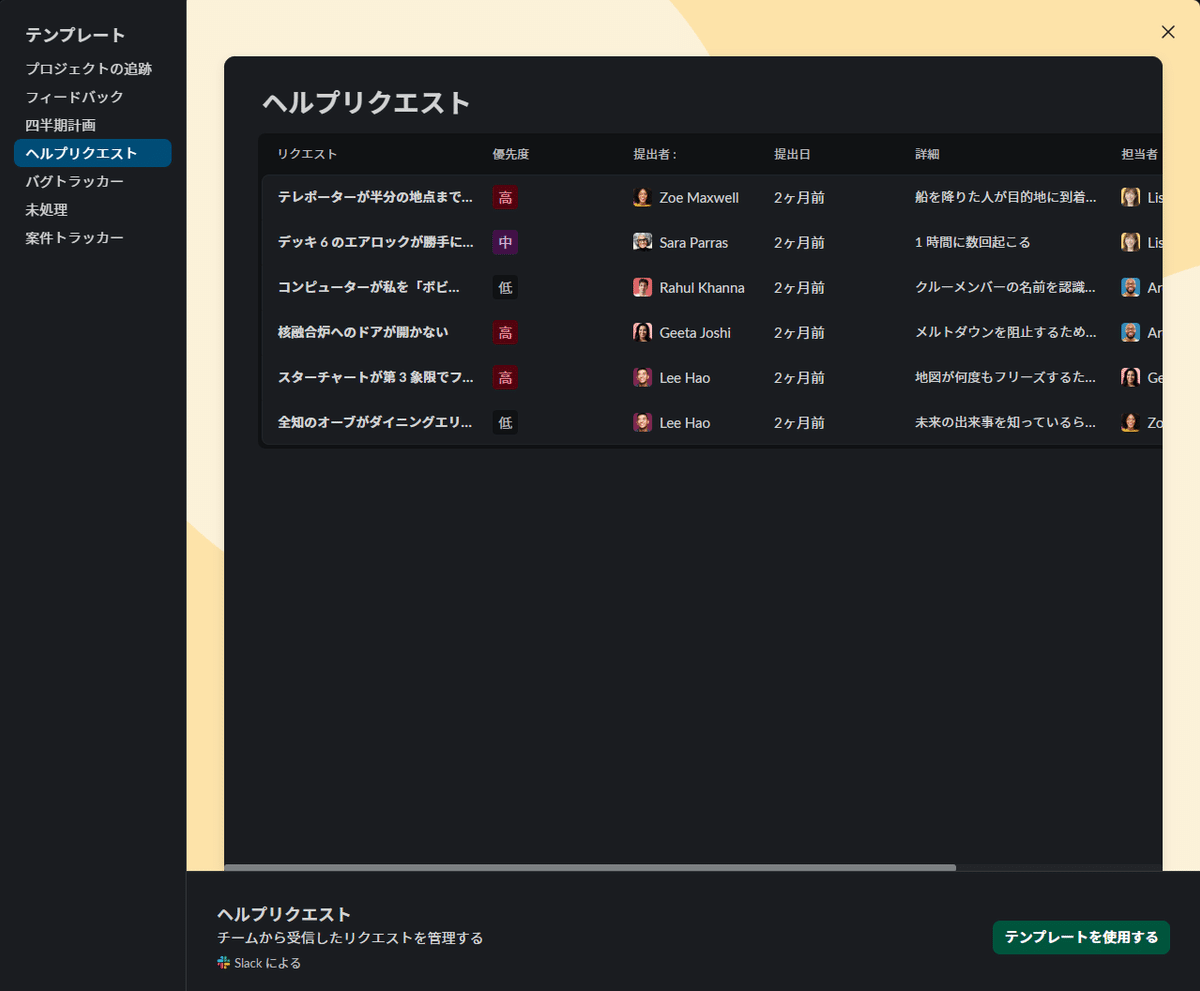The image size is (1200, 991).
Task: Click the assignee avatar for 核融合炉へのドアが開かない
Action: (x=1130, y=332)
